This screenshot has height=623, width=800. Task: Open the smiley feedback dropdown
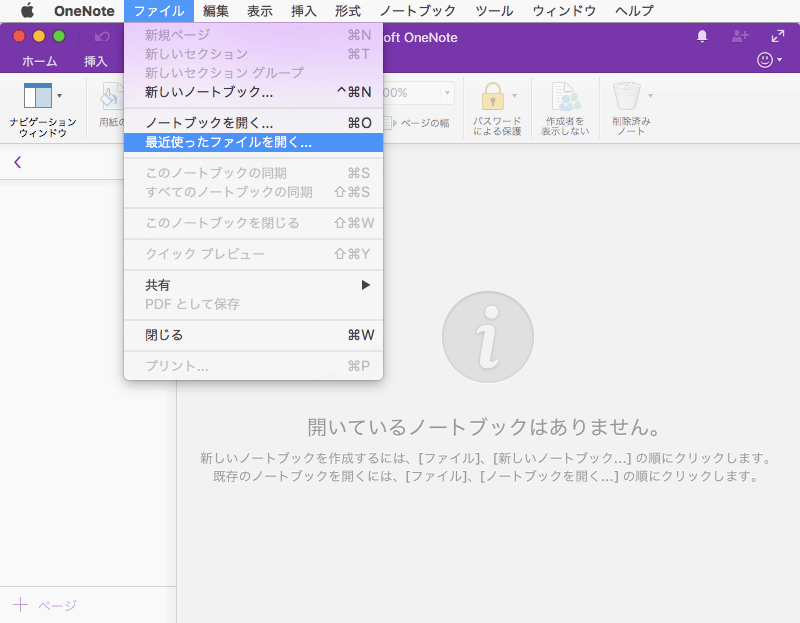pyautogui.click(x=769, y=60)
